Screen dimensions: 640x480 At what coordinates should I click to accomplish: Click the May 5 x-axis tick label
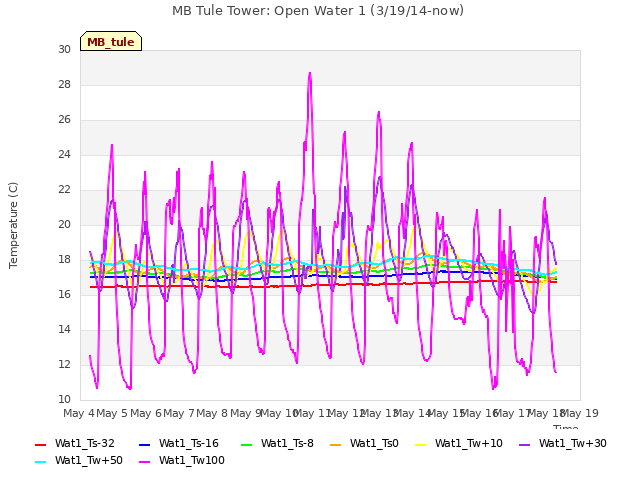pos(112,413)
